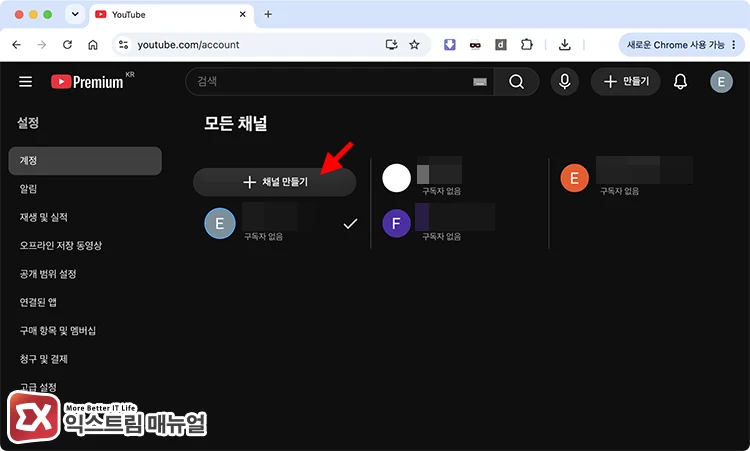Open 알림 settings
The width and height of the screenshot is (750, 451).
pyautogui.click(x=28, y=189)
